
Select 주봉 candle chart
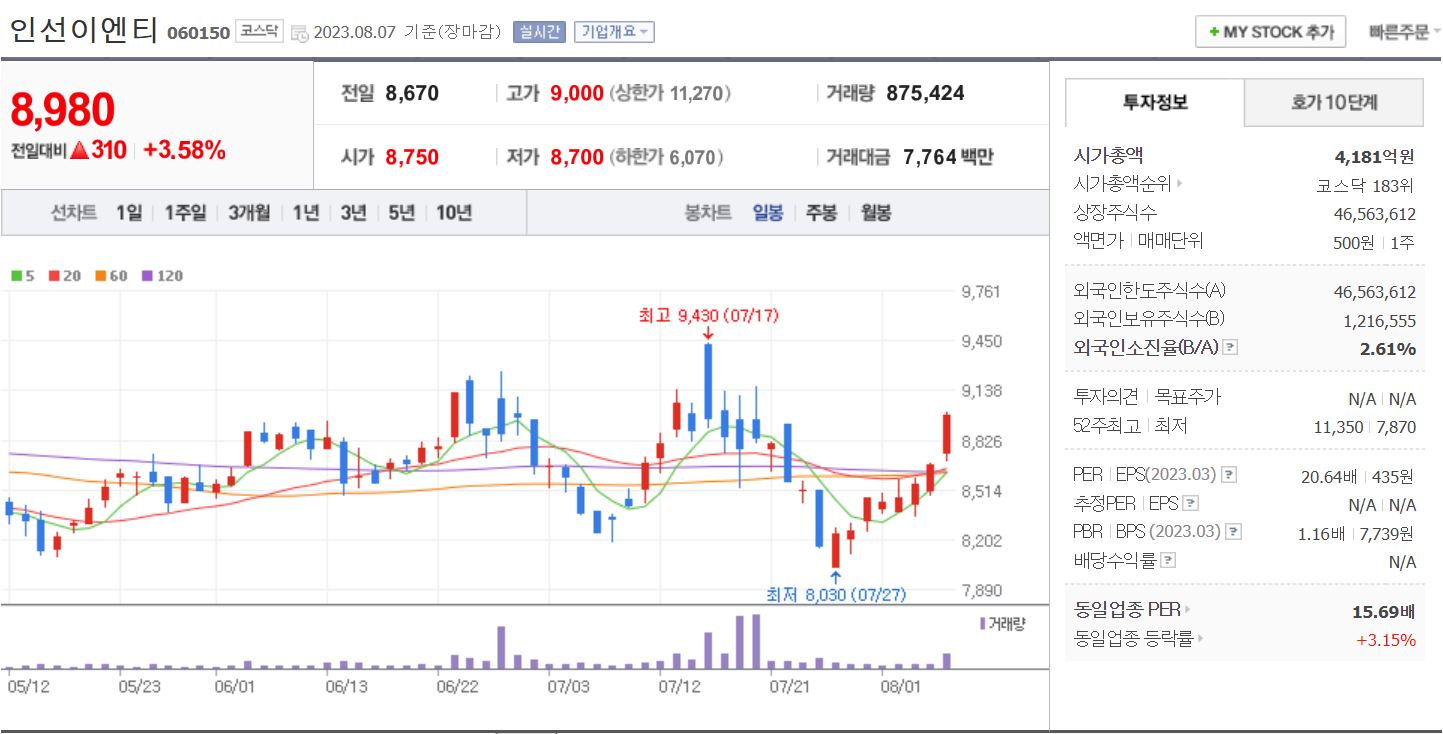(821, 212)
